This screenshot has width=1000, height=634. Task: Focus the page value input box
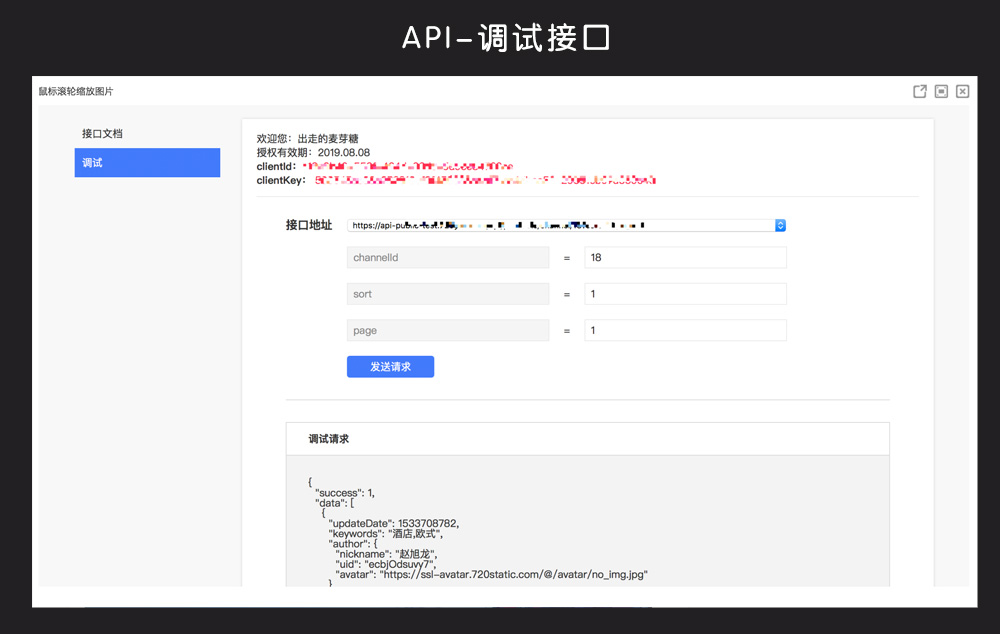(x=685, y=330)
